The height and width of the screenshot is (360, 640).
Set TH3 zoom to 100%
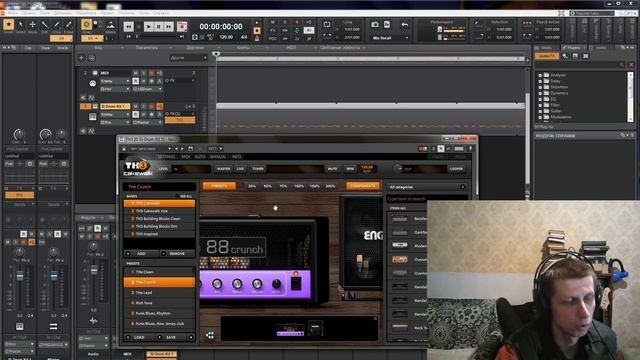click(299, 187)
